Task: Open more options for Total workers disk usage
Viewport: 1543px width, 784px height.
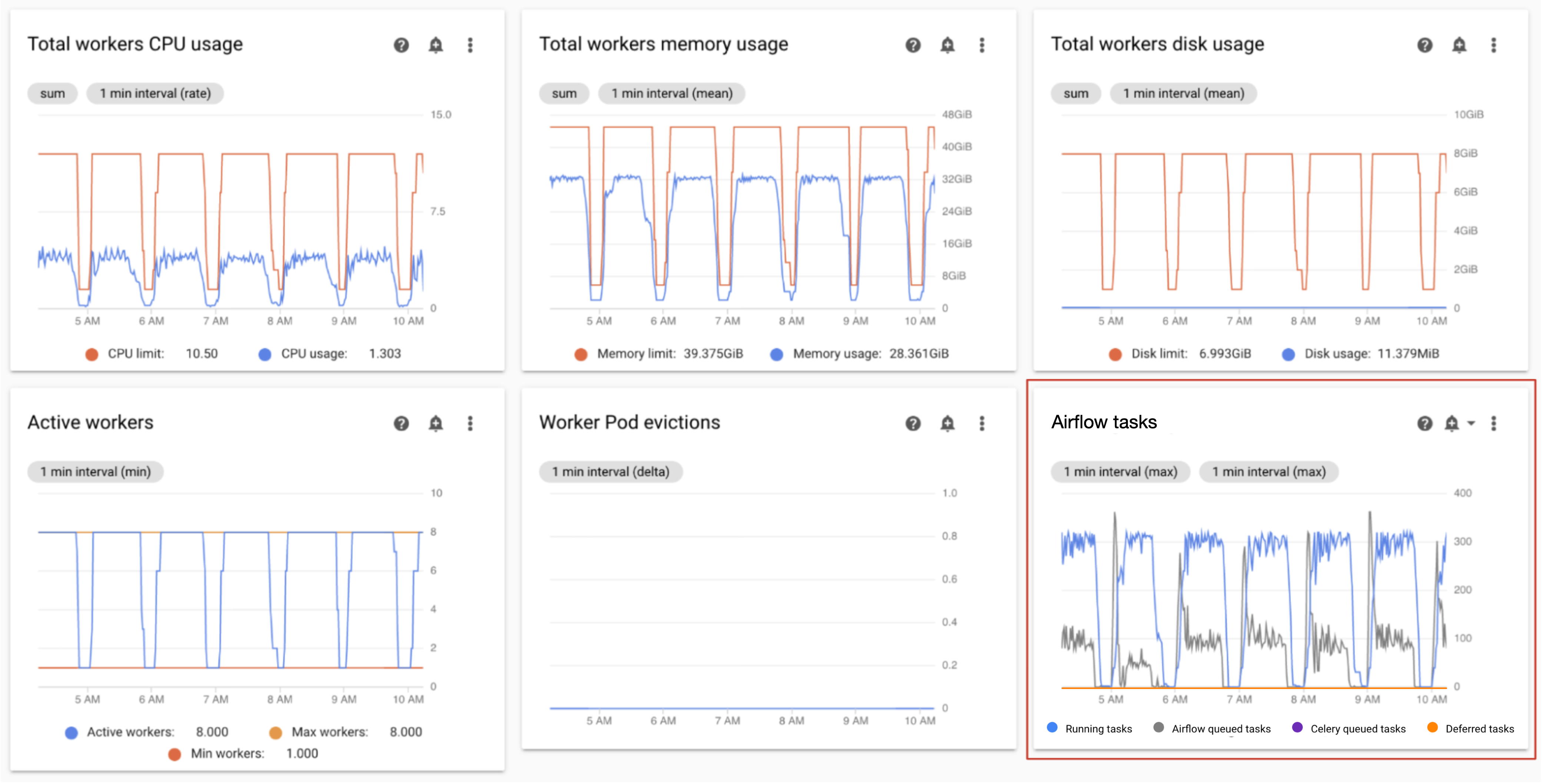Action: click(x=1493, y=45)
